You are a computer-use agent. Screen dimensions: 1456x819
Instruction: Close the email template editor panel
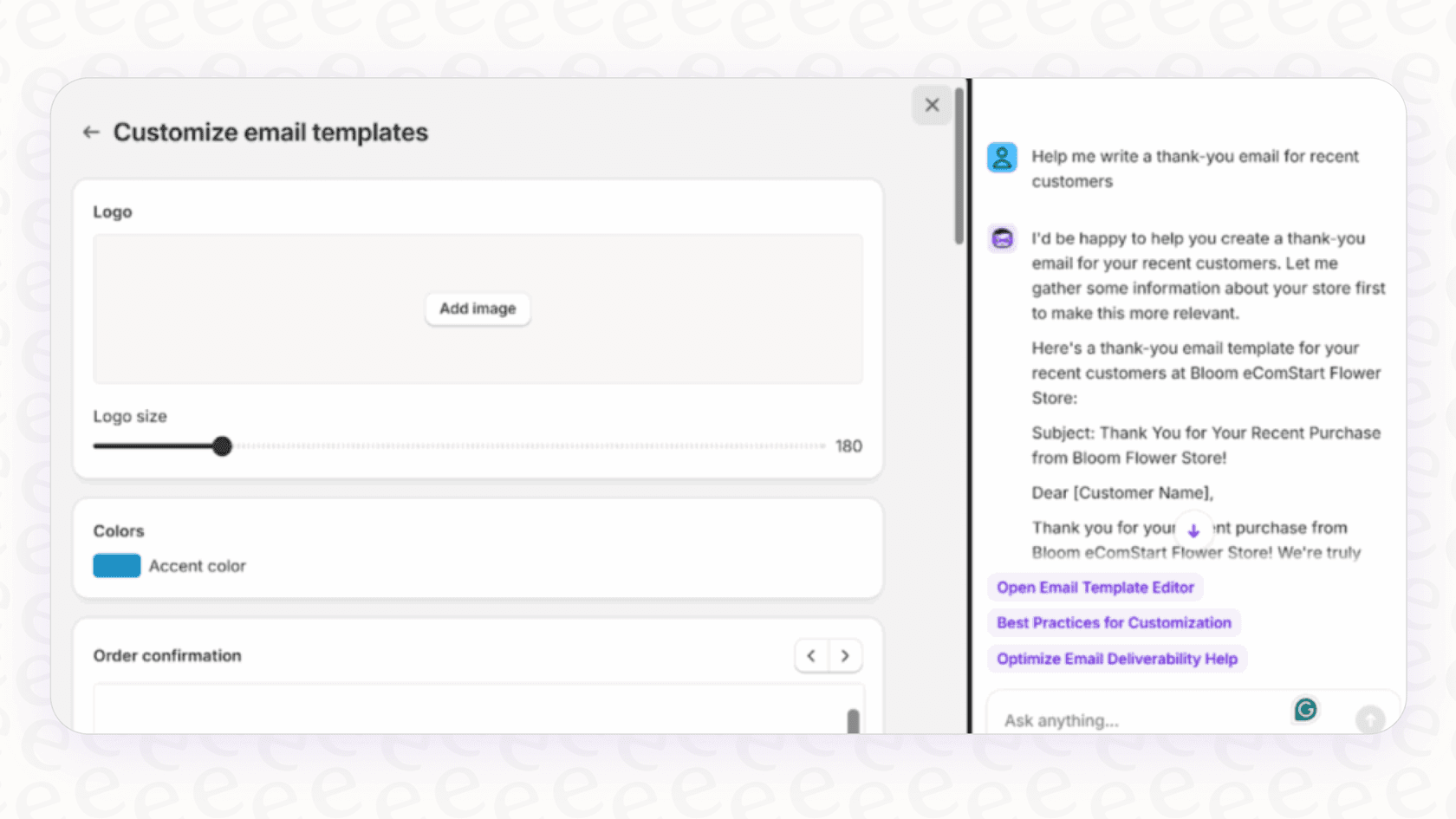tap(932, 104)
